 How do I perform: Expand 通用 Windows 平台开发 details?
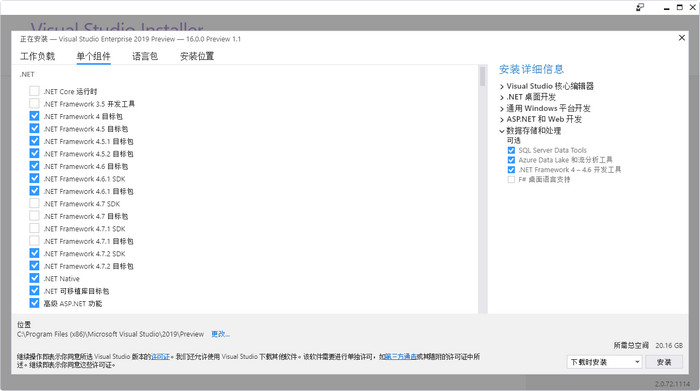[502, 108]
